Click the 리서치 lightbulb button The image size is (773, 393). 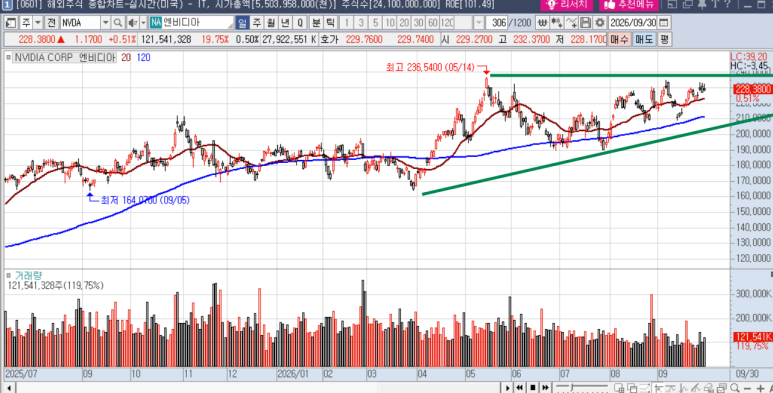[x=566, y=4]
